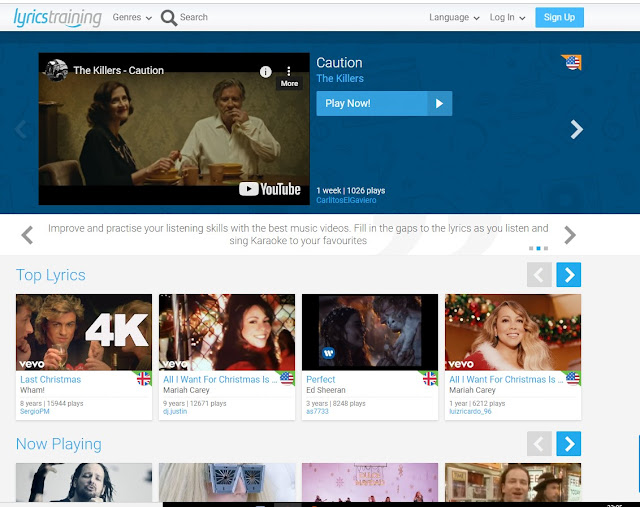Click Ed Sheeran artist name
Image resolution: width=640 pixels, height=507 pixels.
326,390
